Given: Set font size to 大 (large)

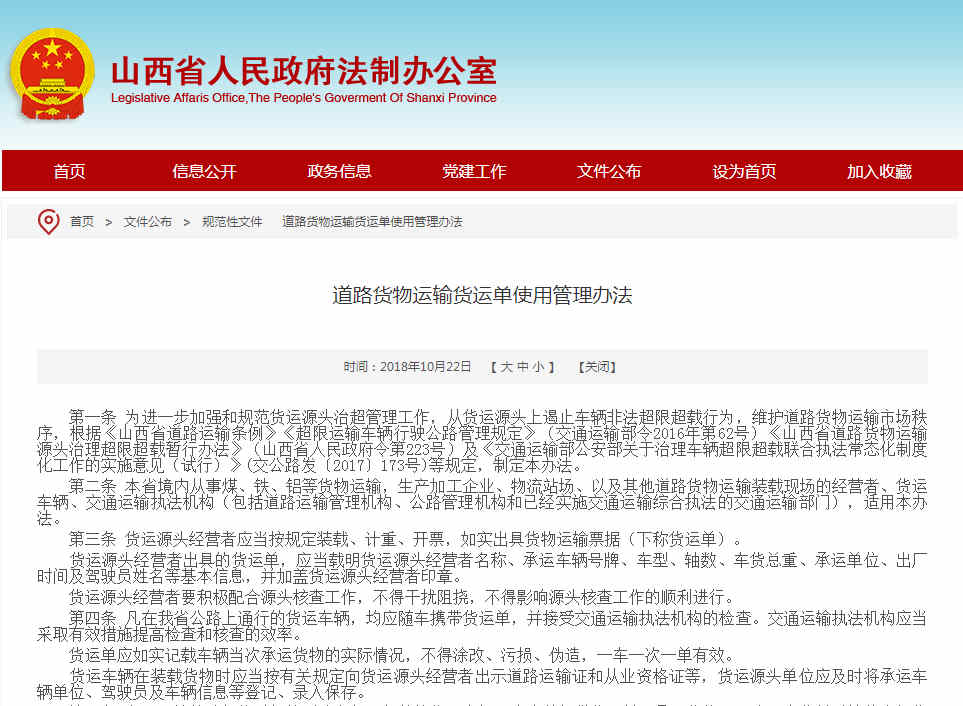Looking at the screenshot, I should point(506,367).
